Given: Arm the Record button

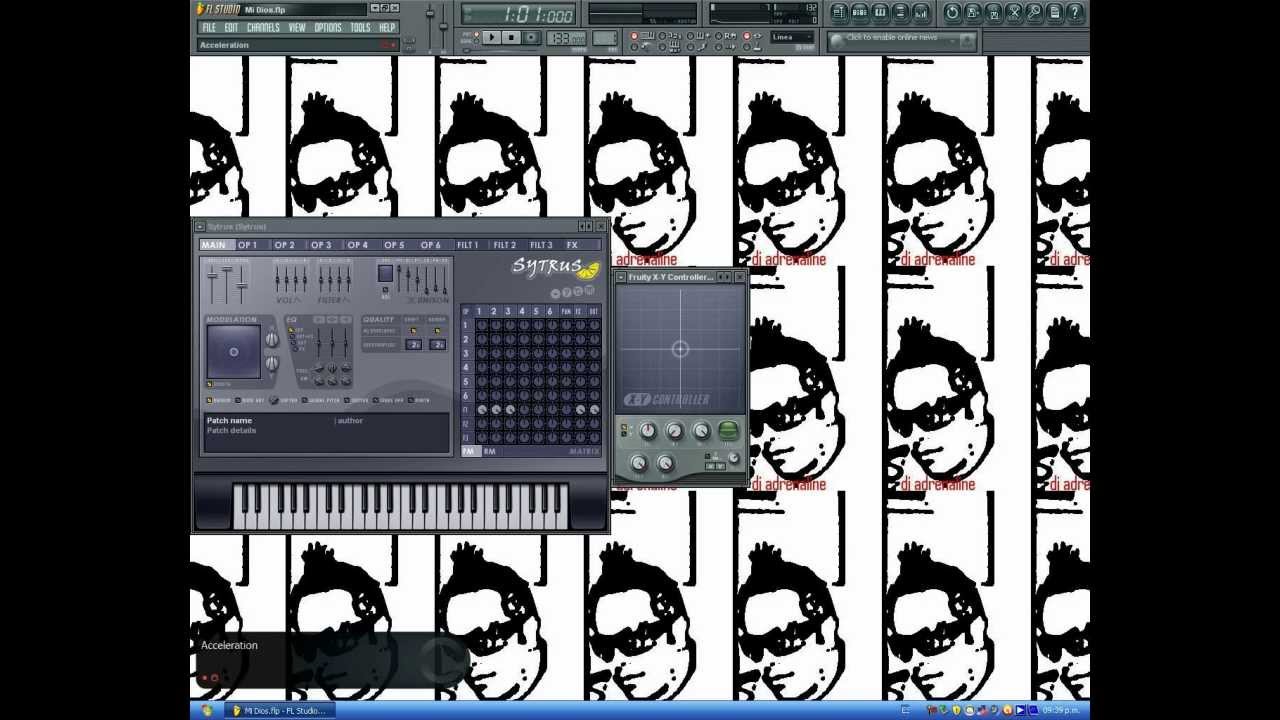Looking at the screenshot, I should [x=532, y=38].
